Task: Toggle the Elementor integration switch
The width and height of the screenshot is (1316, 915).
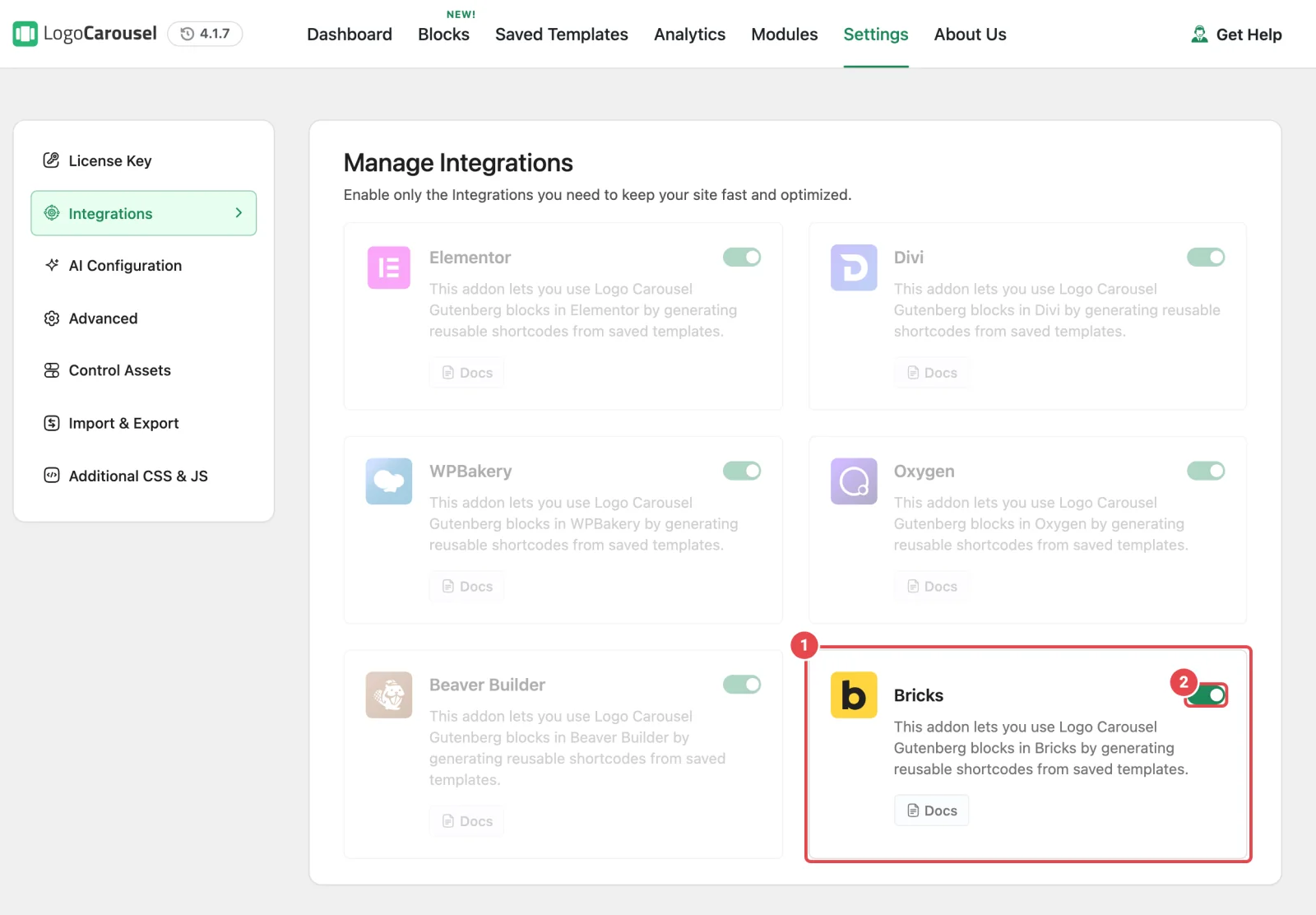Action: tap(742, 258)
